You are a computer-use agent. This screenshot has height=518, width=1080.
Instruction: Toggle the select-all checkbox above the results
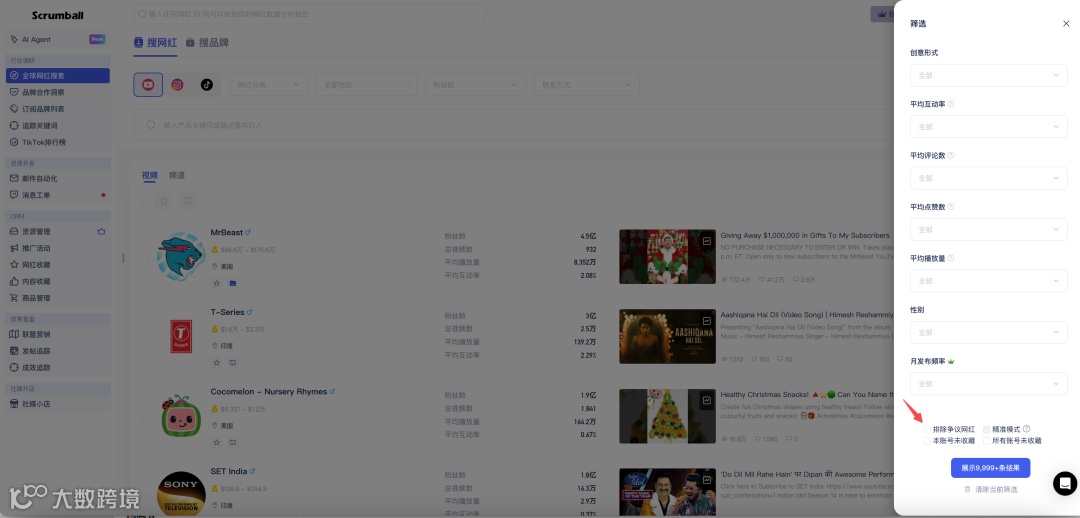coord(145,201)
